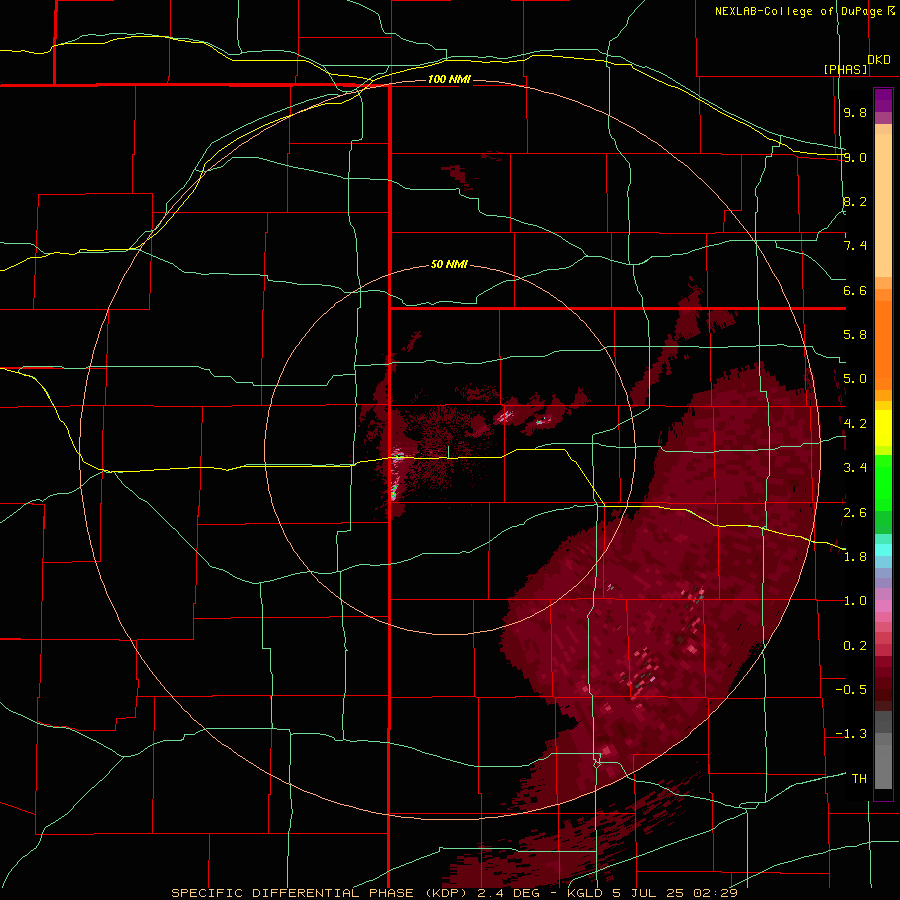Click the 2.6 scale value

coord(855,513)
